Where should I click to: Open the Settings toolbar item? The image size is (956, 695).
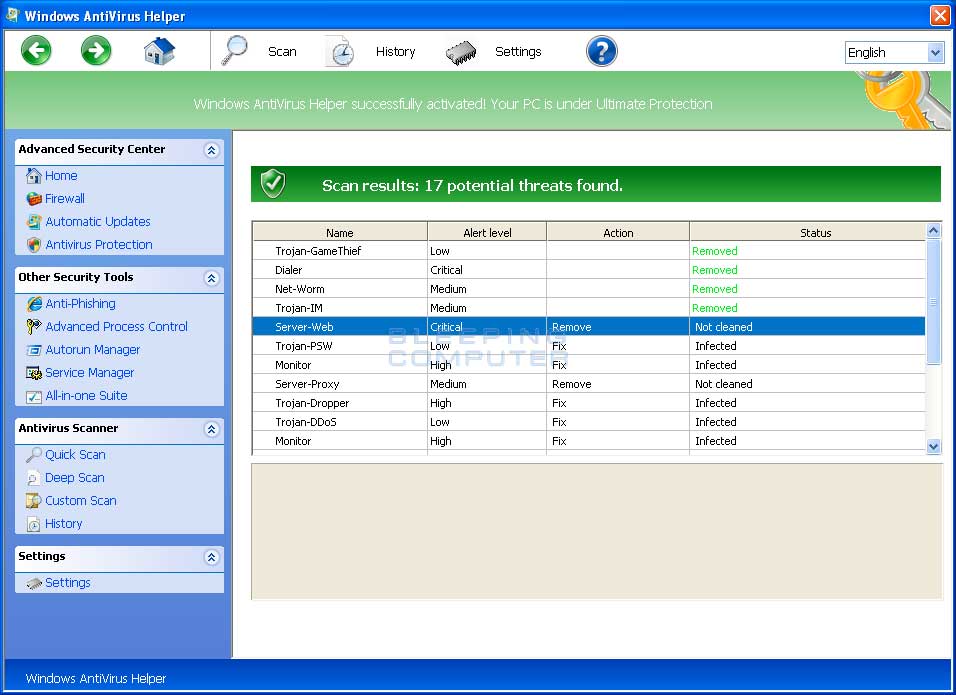click(x=518, y=52)
